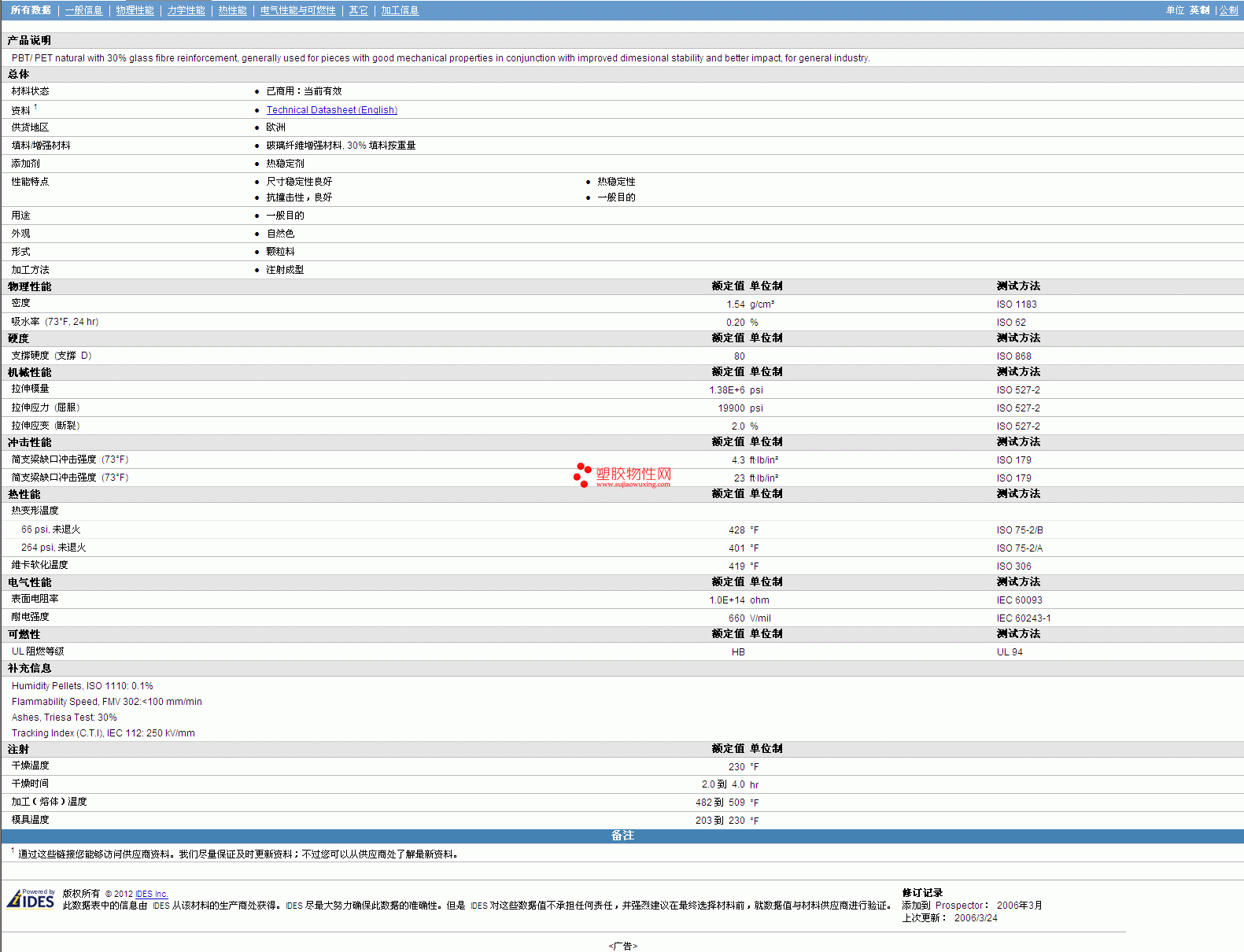
Task: Select the 拉伸模量 value 1.38E+6
Action: click(x=727, y=390)
